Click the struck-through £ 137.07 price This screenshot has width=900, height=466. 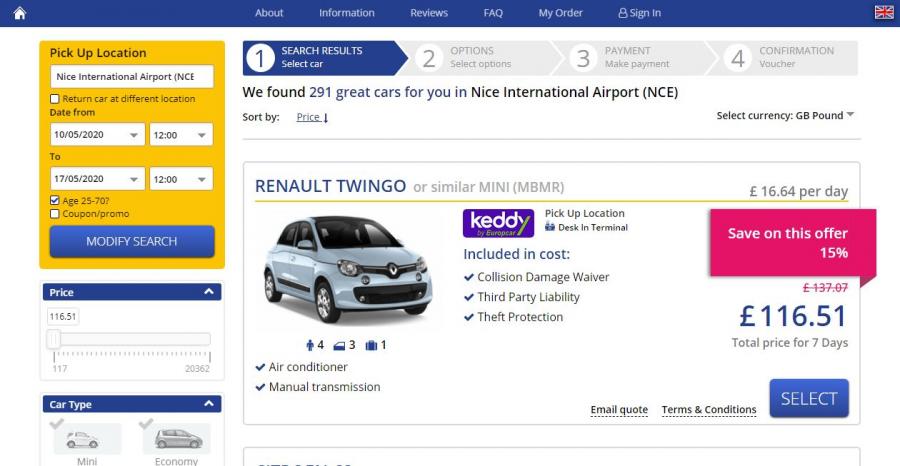click(x=825, y=288)
